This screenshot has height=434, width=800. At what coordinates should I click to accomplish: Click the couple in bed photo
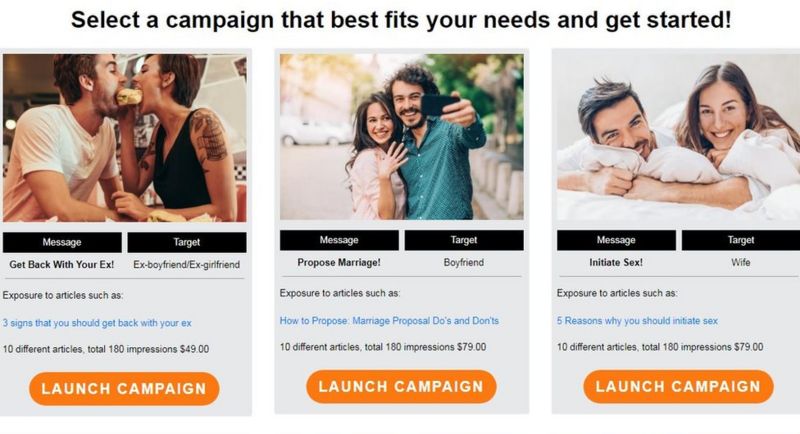678,136
